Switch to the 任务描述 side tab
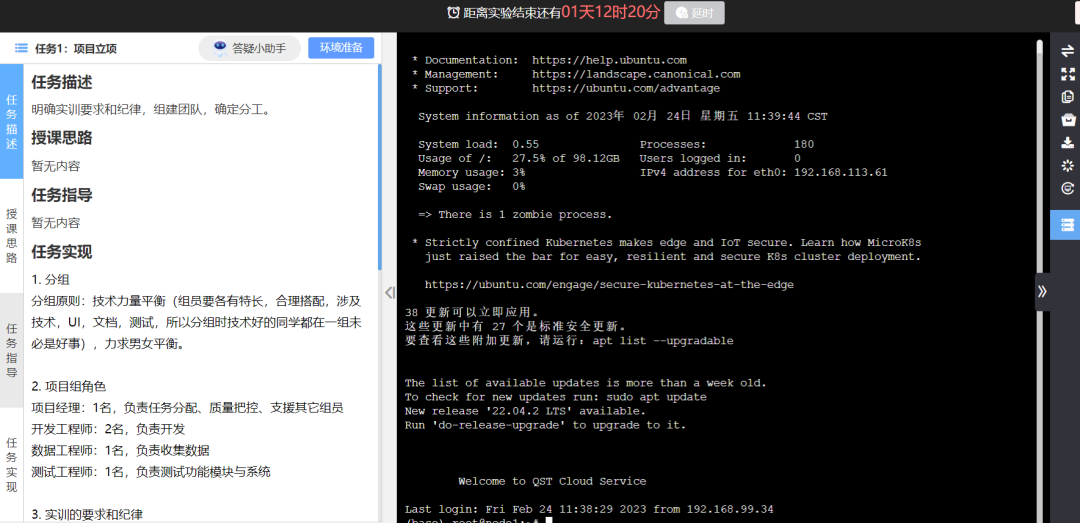 12,121
